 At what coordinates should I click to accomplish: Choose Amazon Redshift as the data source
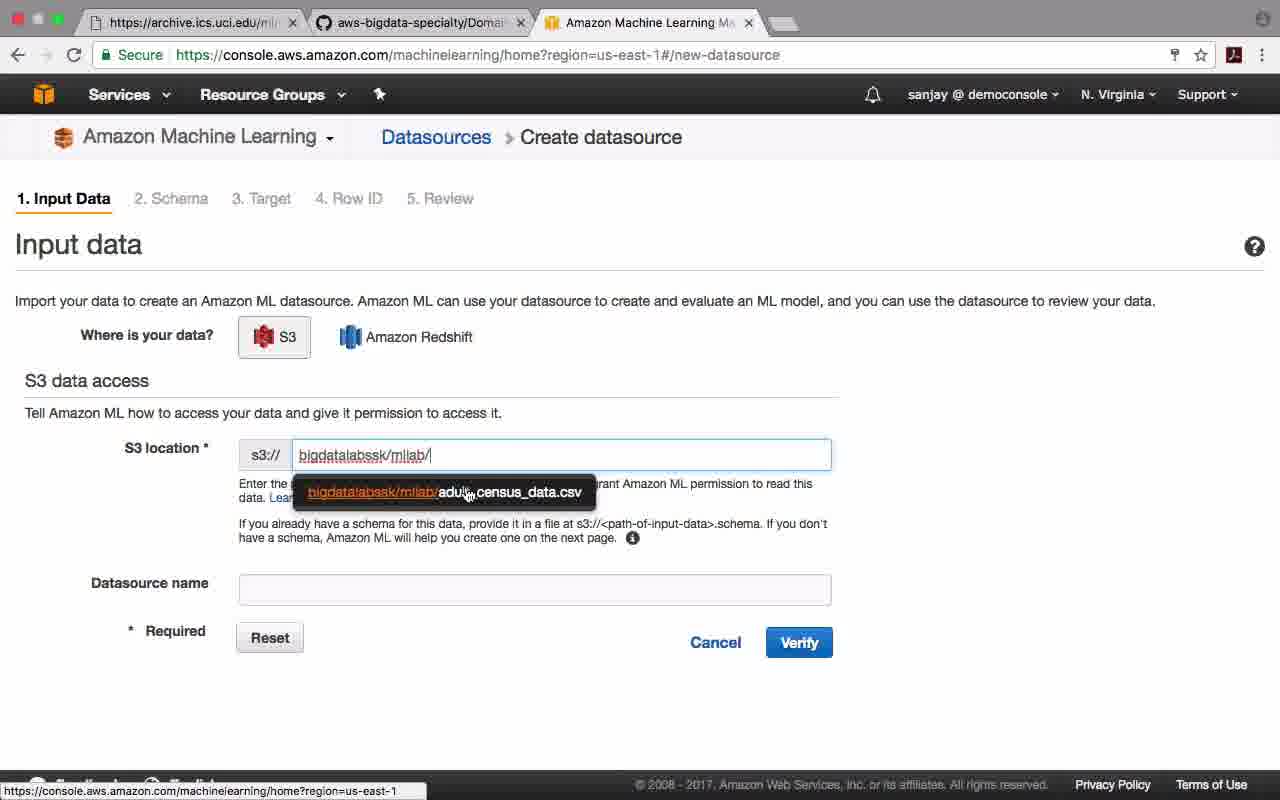[406, 337]
